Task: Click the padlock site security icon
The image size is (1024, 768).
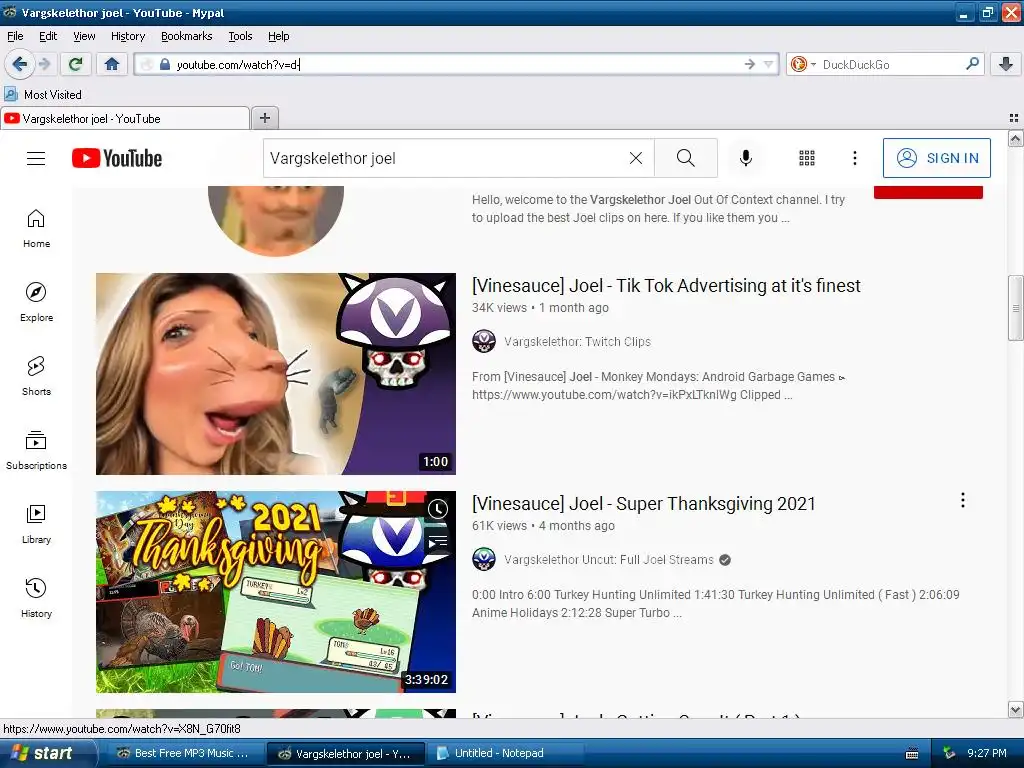Action: point(165,64)
